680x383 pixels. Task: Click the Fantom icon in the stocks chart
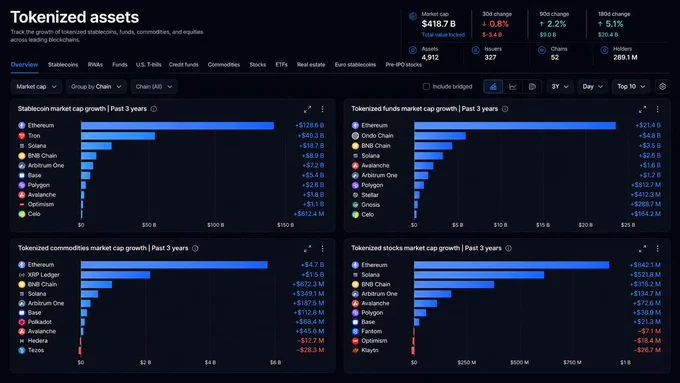355,331
